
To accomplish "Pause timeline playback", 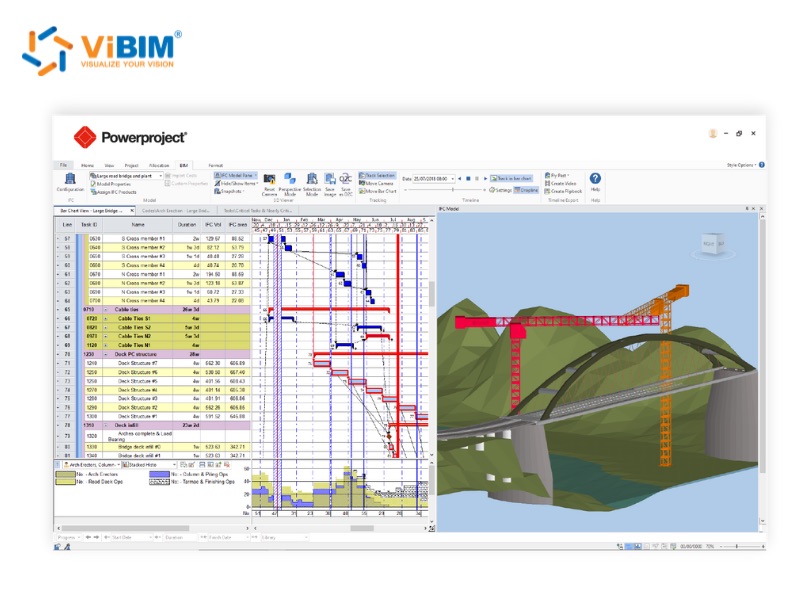I will 477,179.
